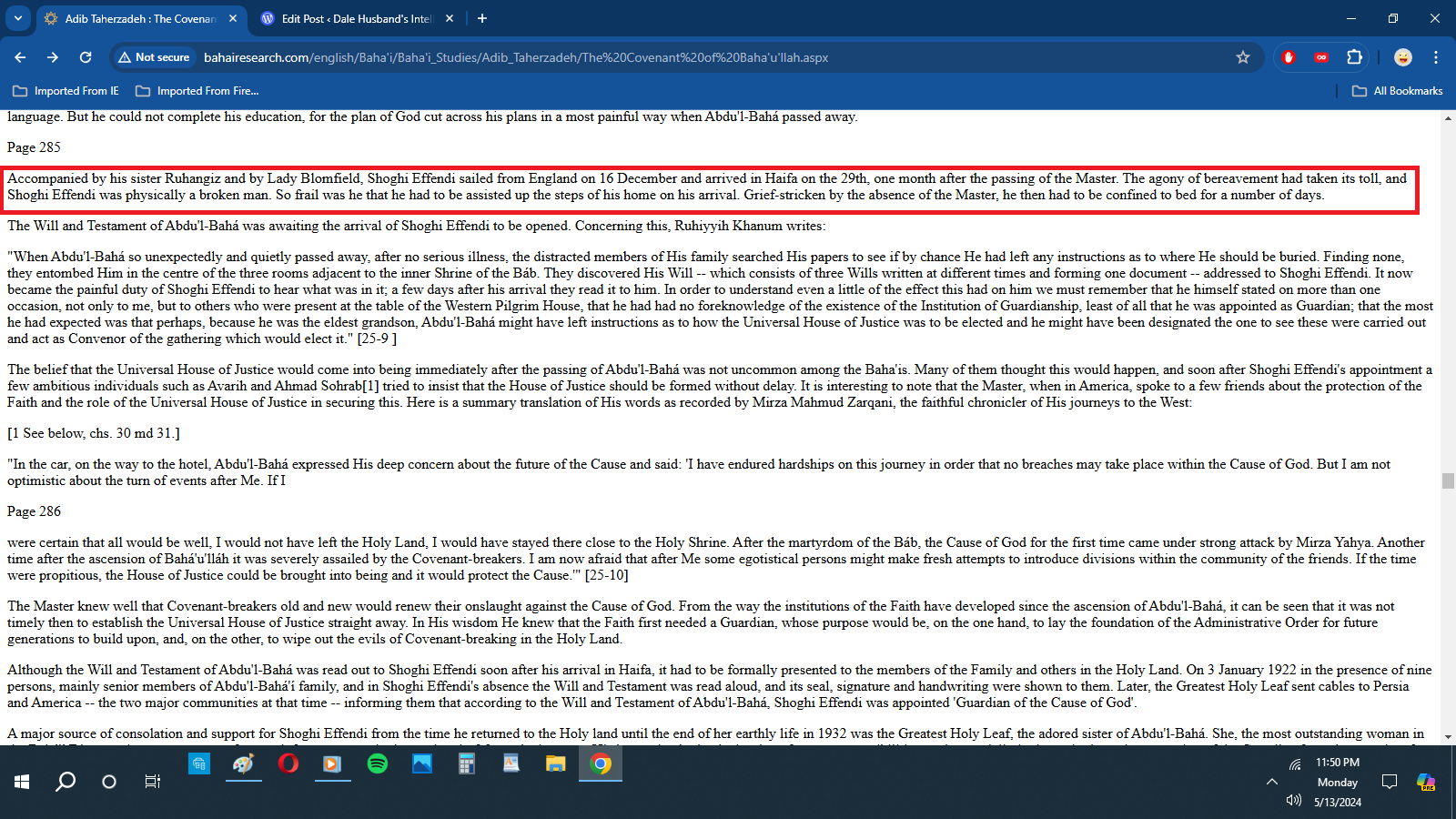Open a new browser tab
This screenshot has width=1456, height=819.
coord(482,18)
